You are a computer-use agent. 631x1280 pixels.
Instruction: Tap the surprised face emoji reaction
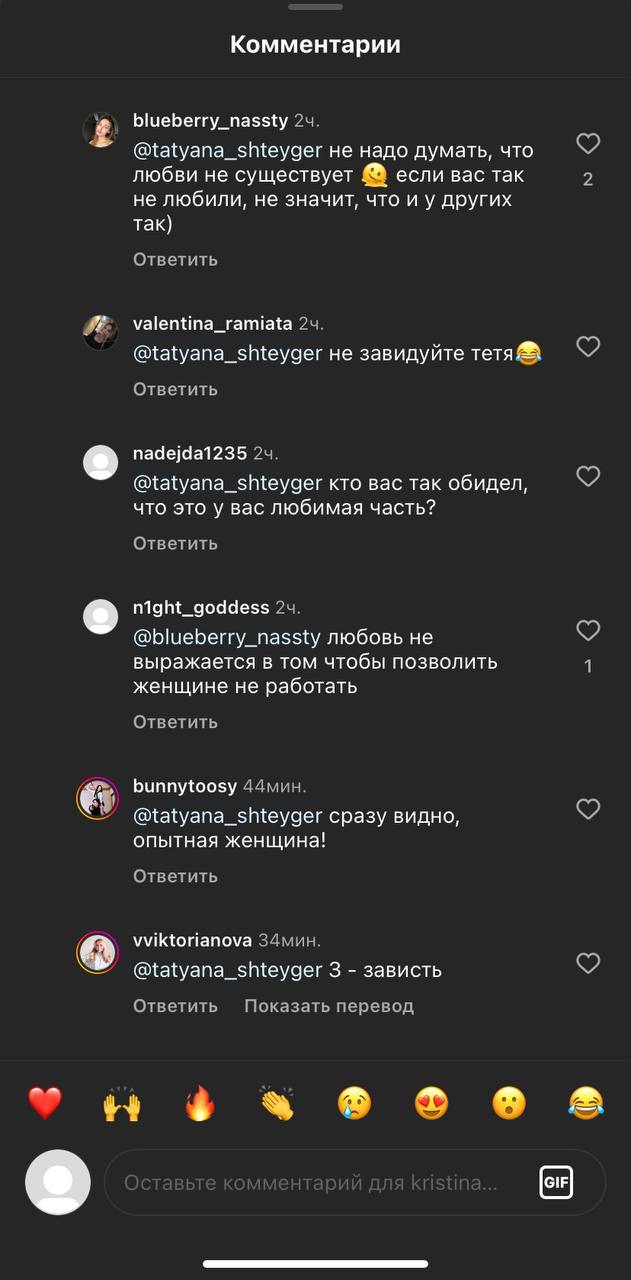tap(509, 1104)
